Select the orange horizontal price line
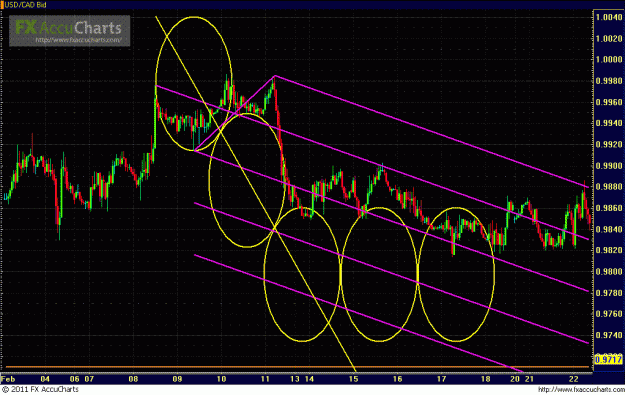The height and width of the screenshot is (395, 625). pyautogui.click(x=297, y=367)
